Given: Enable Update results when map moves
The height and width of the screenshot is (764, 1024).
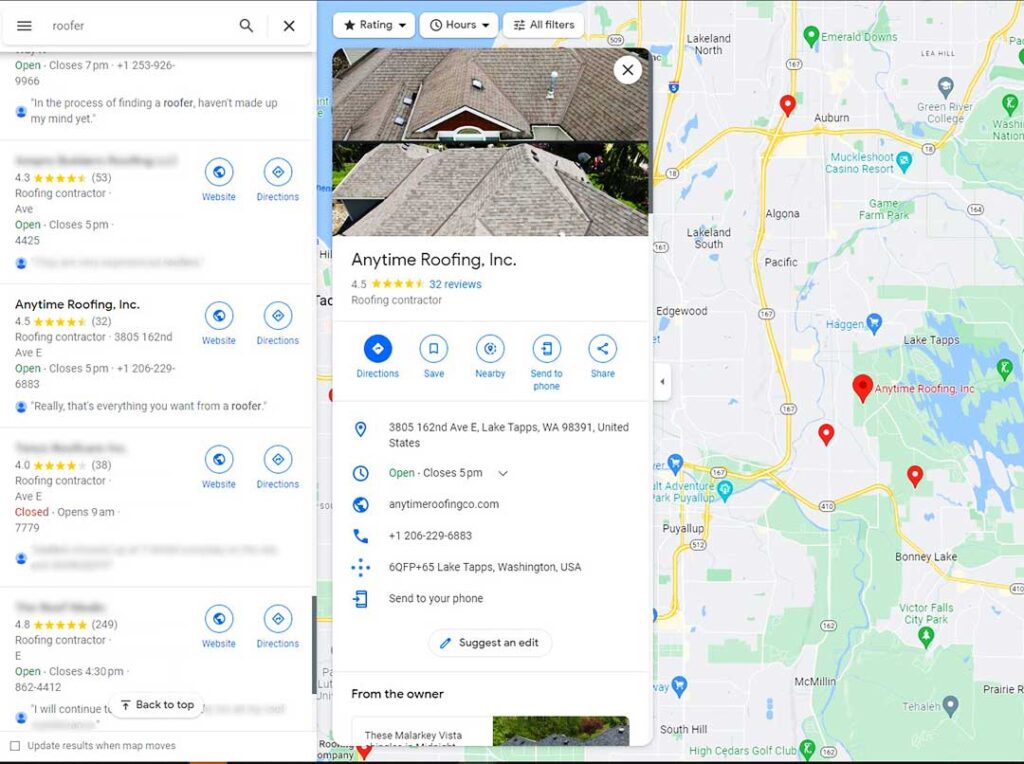Looking at the screenshot, I should pyautogui.click(x=15, y=746).
